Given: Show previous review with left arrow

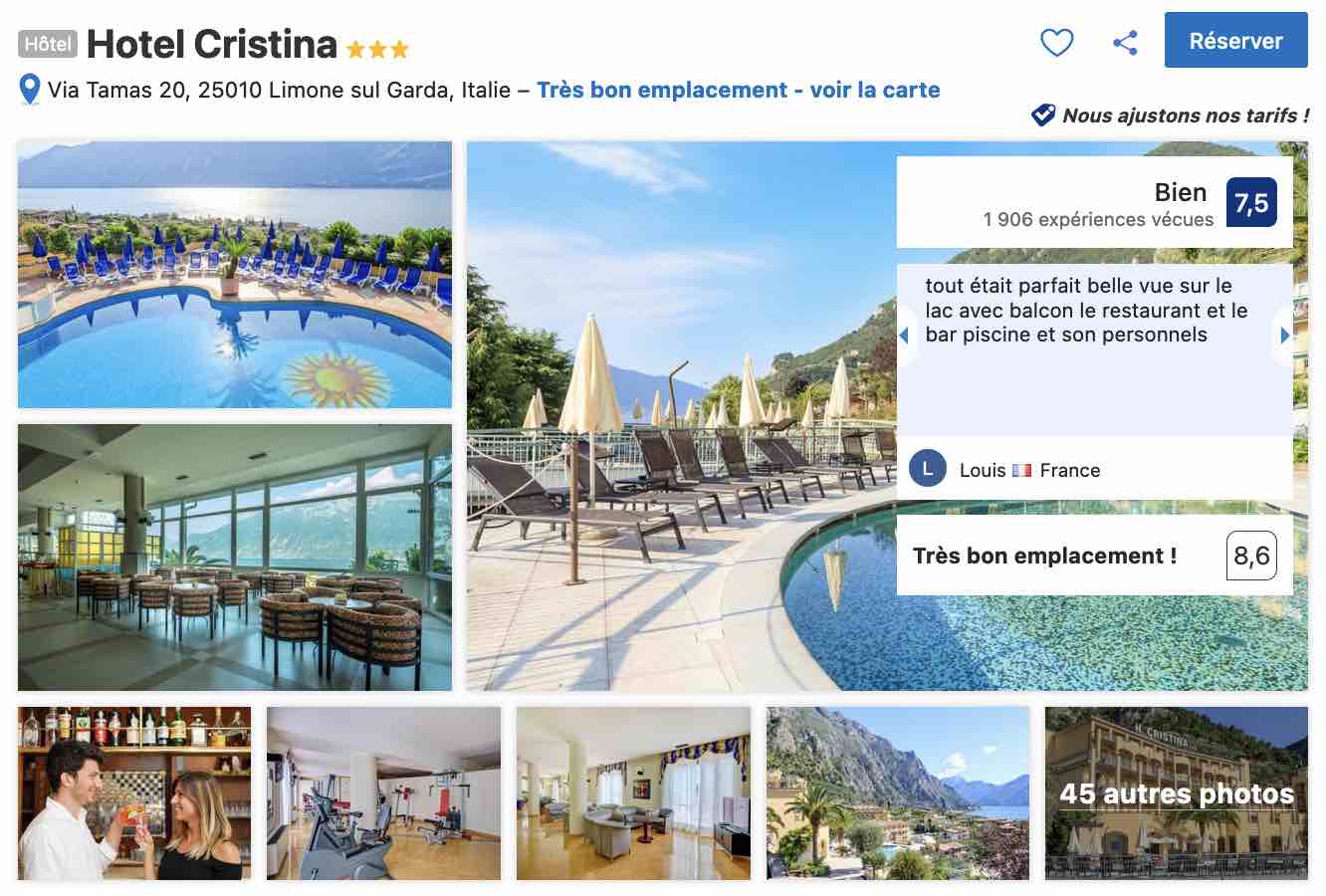Looking at the screenshot, I should point(904,336).
